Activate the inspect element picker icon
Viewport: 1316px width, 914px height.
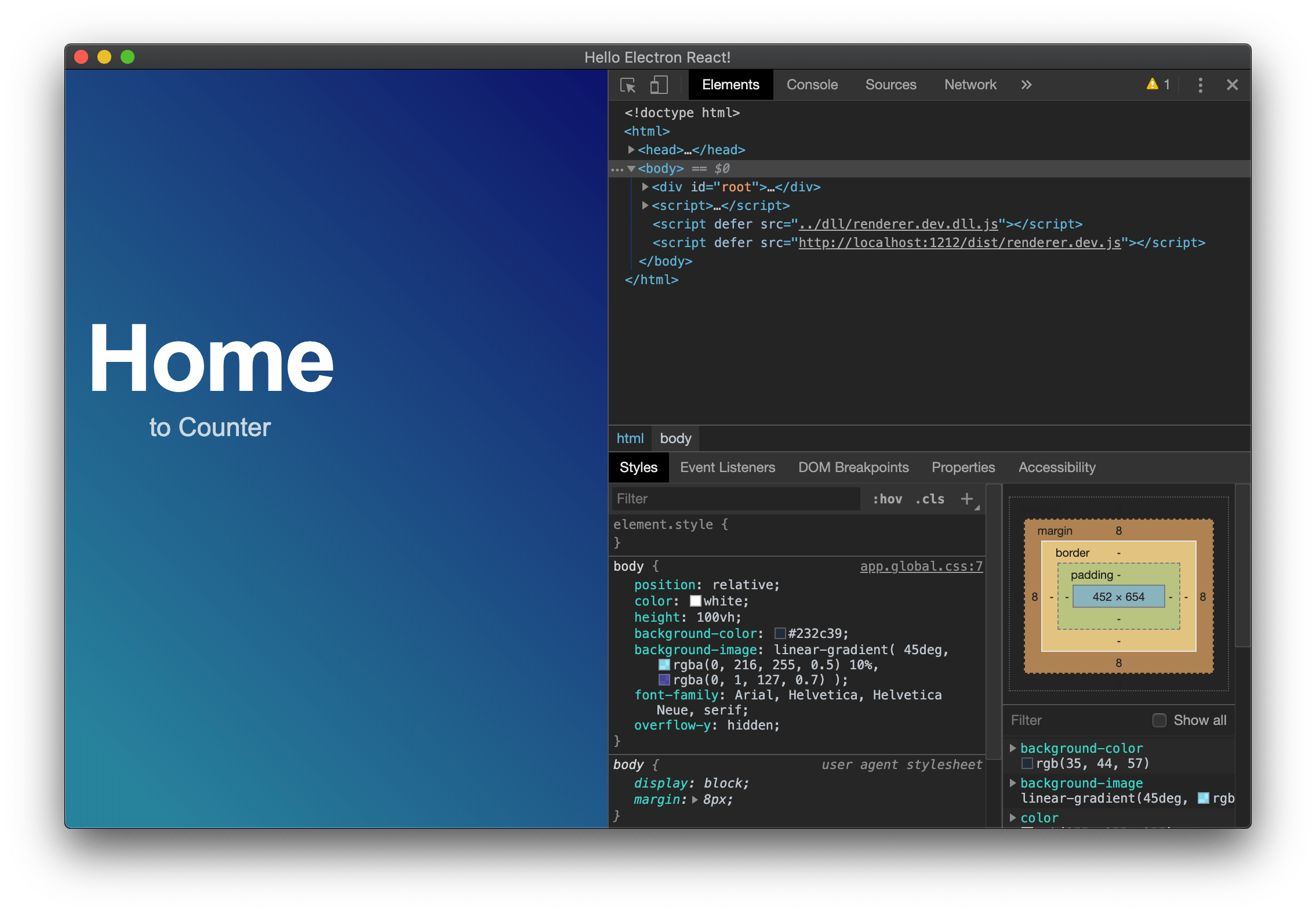click(x=628, y=85)
